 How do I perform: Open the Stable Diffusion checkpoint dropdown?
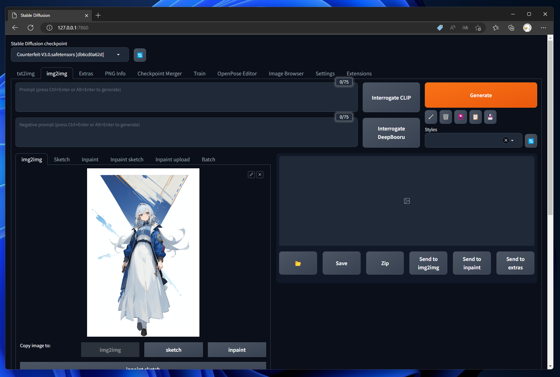tap(70, 55)
